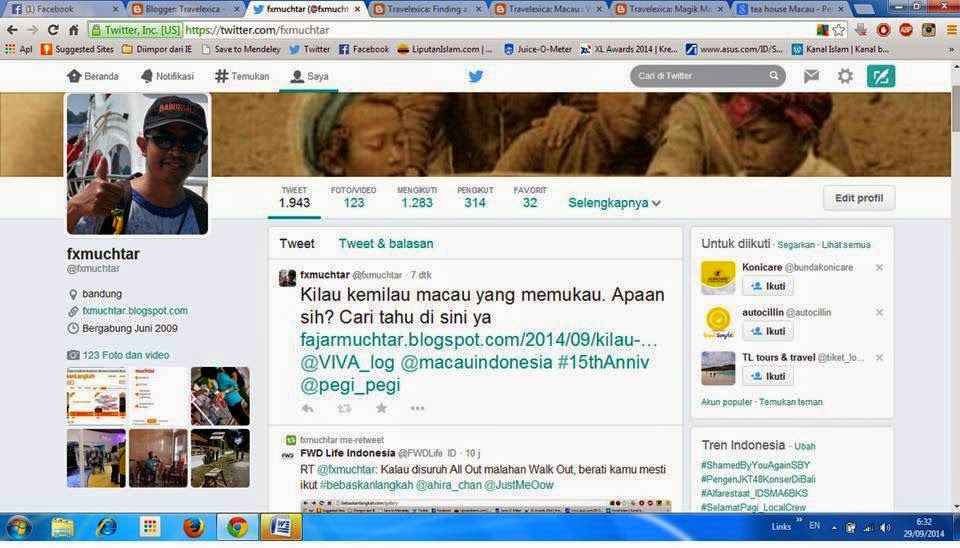Compose a new tweet with the quill button
The image size is (960, 548).
(880, 76)
